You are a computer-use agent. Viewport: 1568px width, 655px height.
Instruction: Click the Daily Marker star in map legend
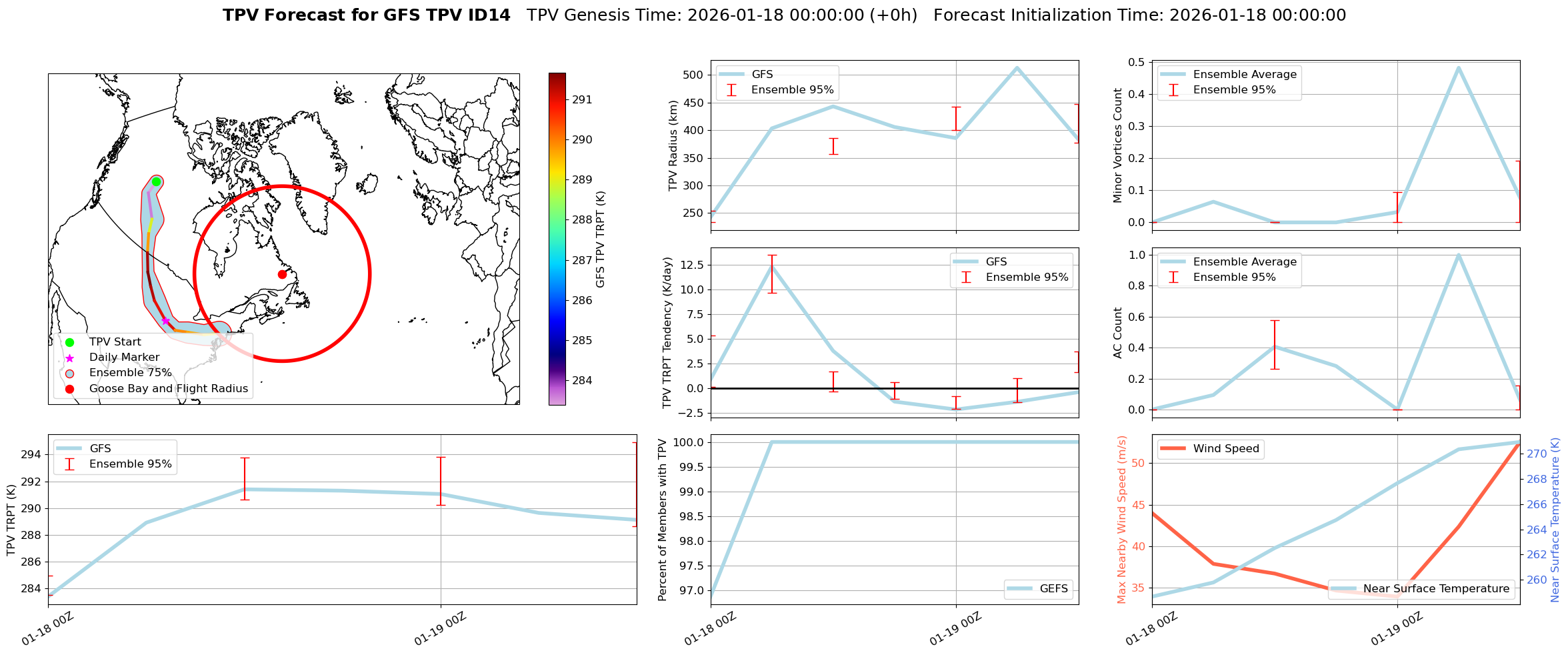pos(69,358)
